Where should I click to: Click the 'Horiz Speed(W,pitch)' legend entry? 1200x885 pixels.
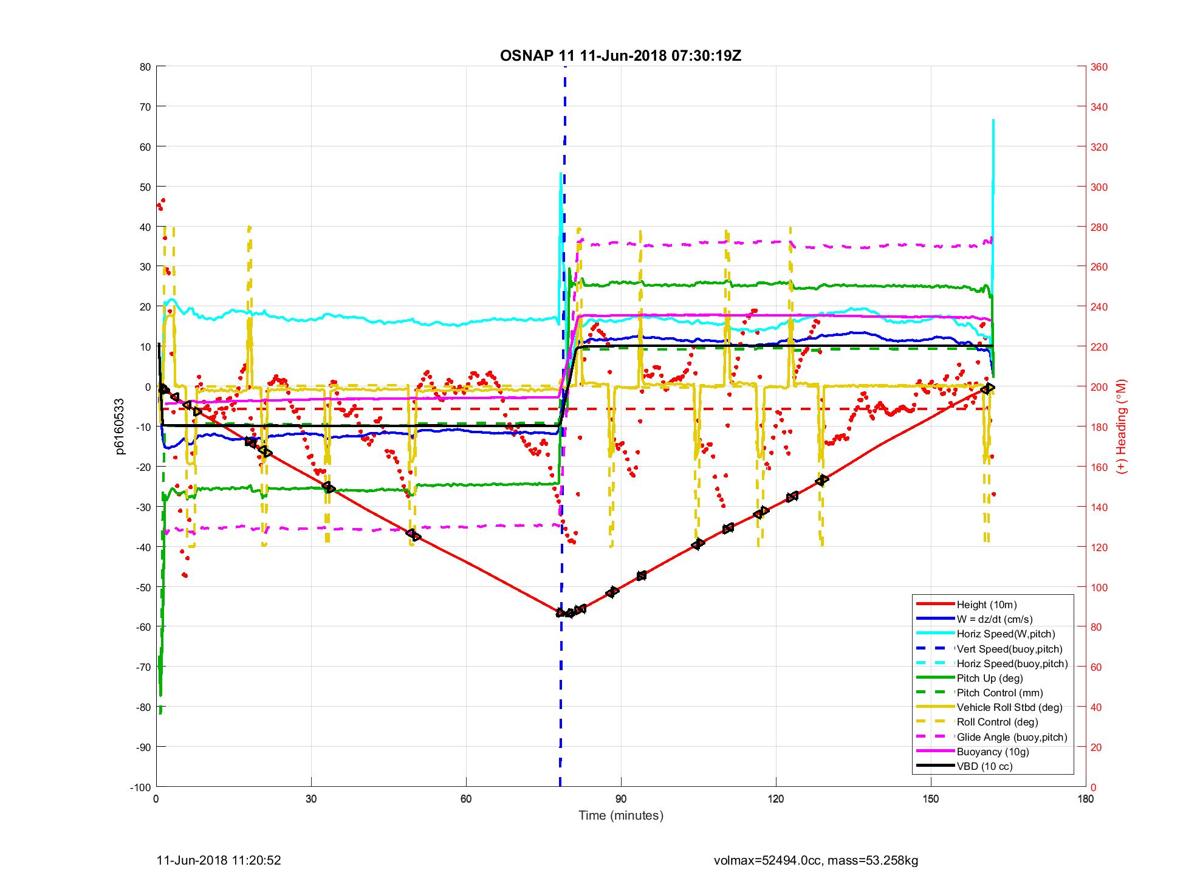coord(993,634)
